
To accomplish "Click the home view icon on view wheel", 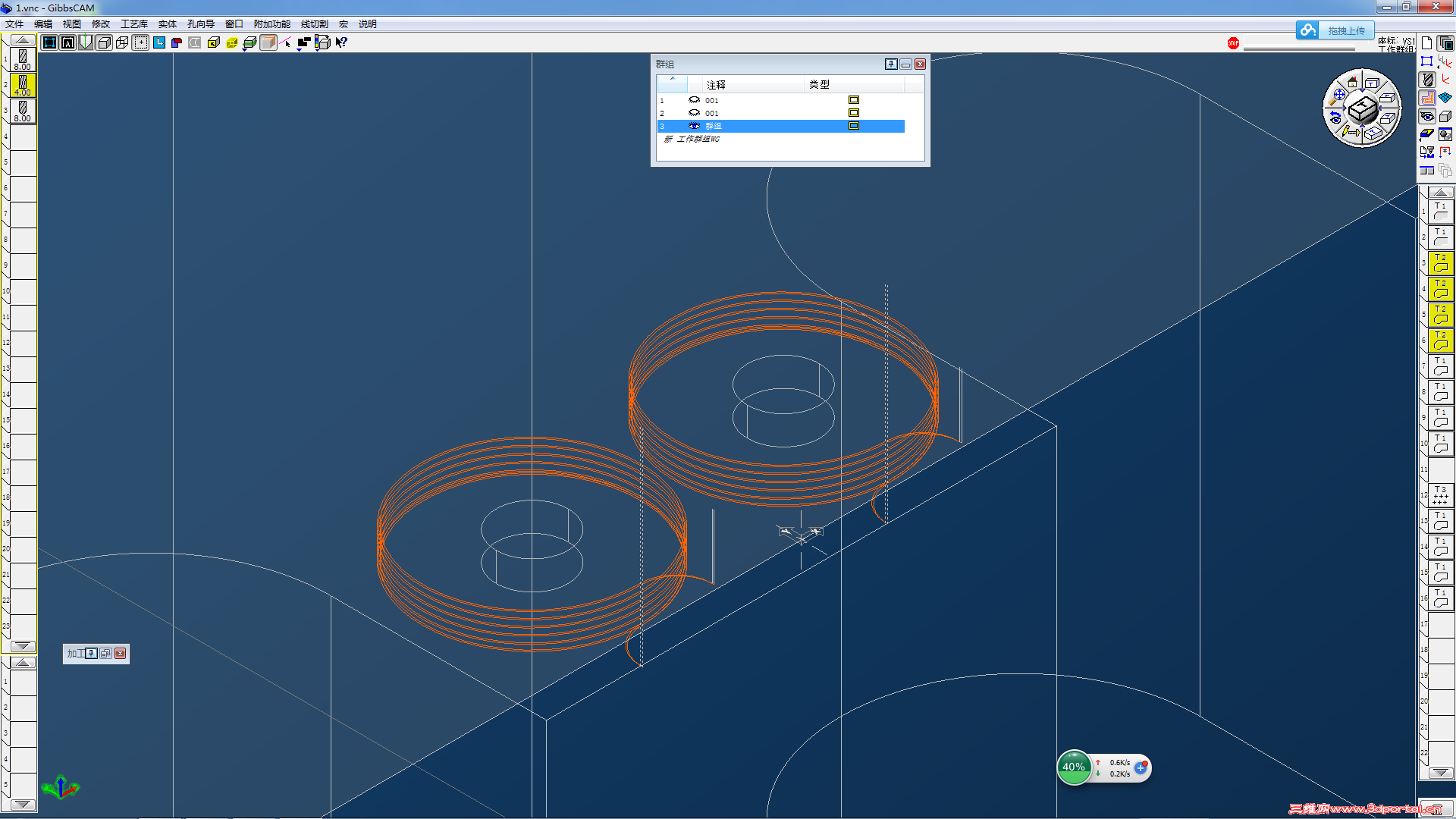I will [1352, 83].
